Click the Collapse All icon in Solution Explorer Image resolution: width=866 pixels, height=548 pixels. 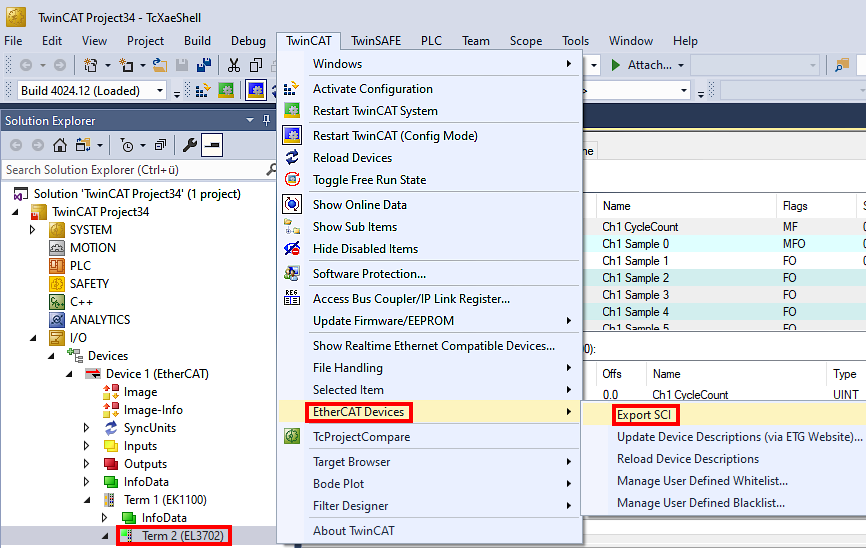159,145
